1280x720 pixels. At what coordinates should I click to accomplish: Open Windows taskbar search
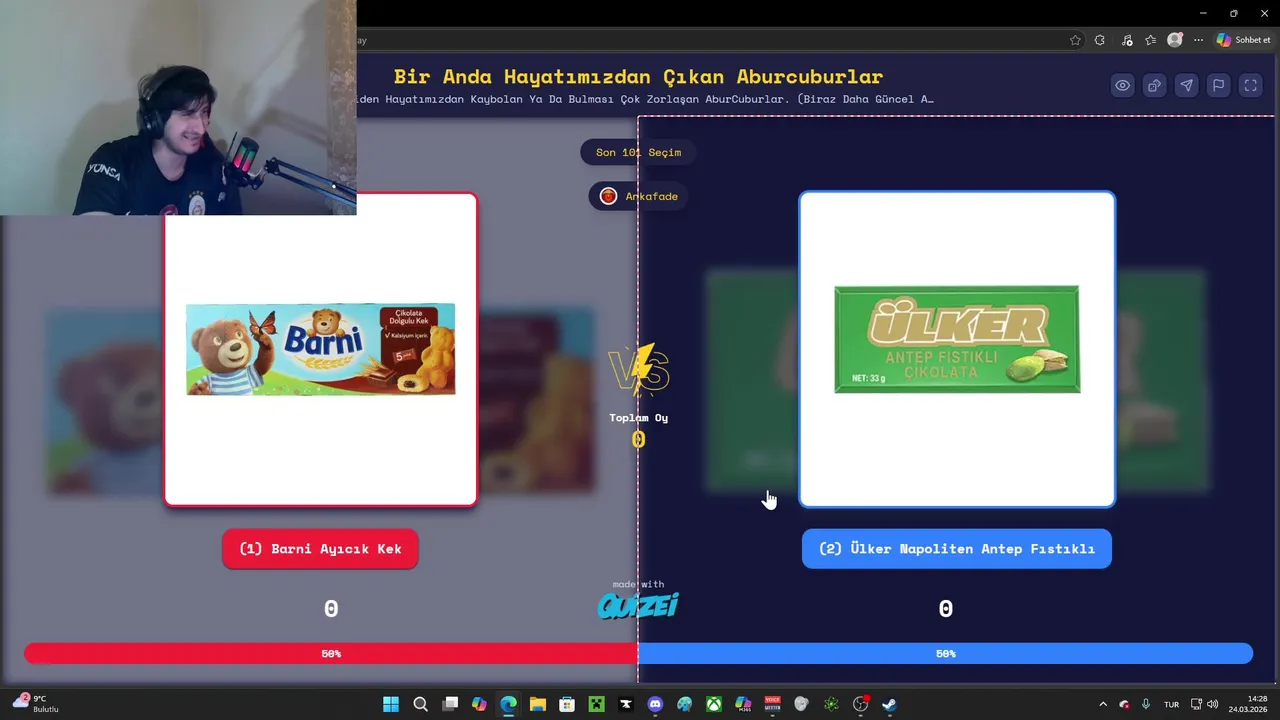click(420, 704)
